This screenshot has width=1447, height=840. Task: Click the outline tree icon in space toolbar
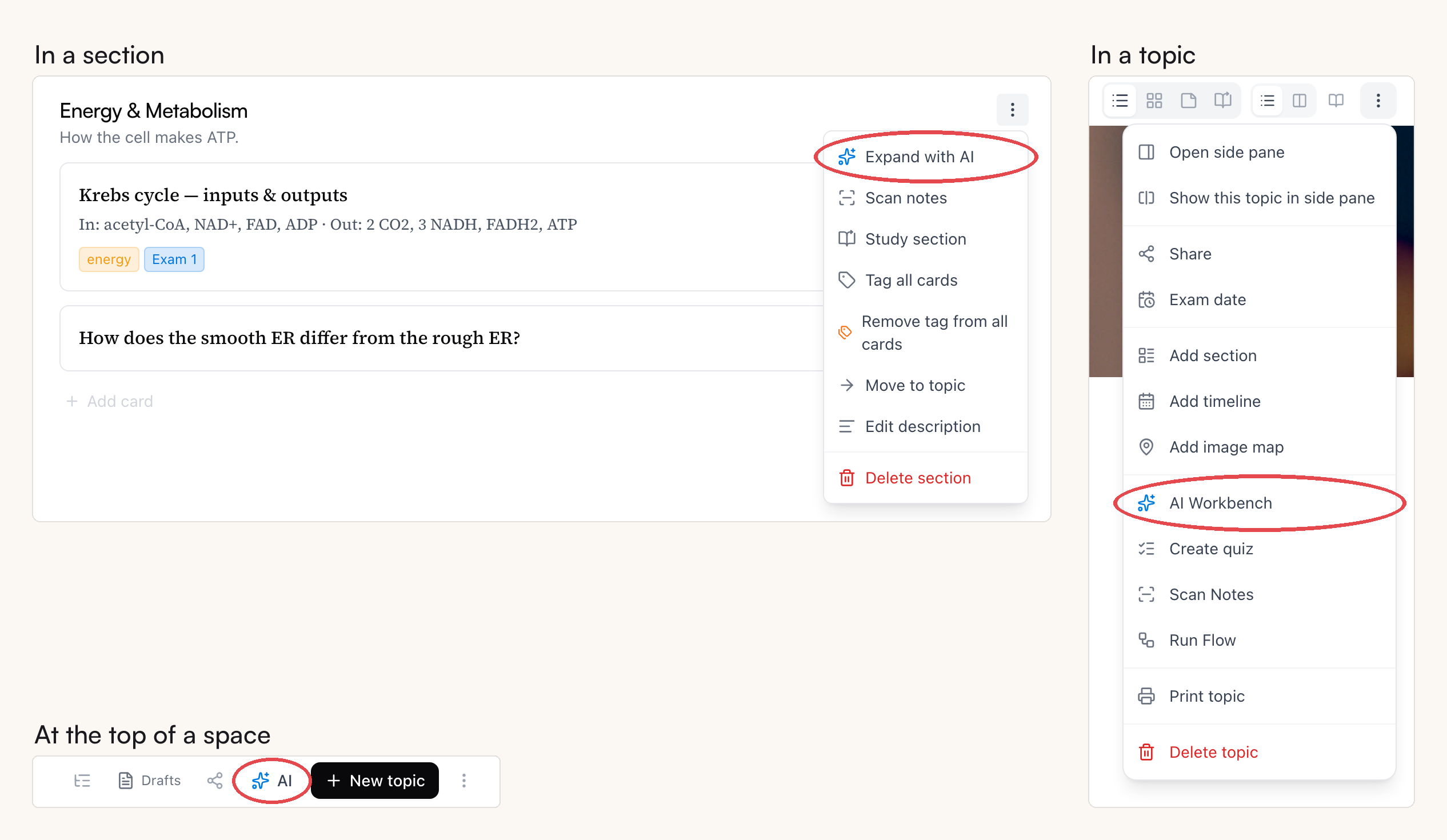82,781
